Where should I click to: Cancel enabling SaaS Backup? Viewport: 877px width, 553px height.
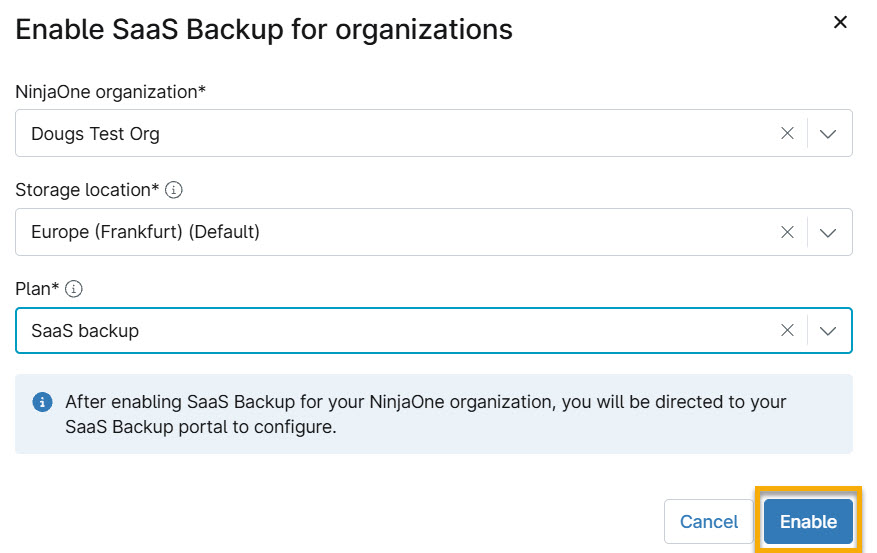coord(709,522)
